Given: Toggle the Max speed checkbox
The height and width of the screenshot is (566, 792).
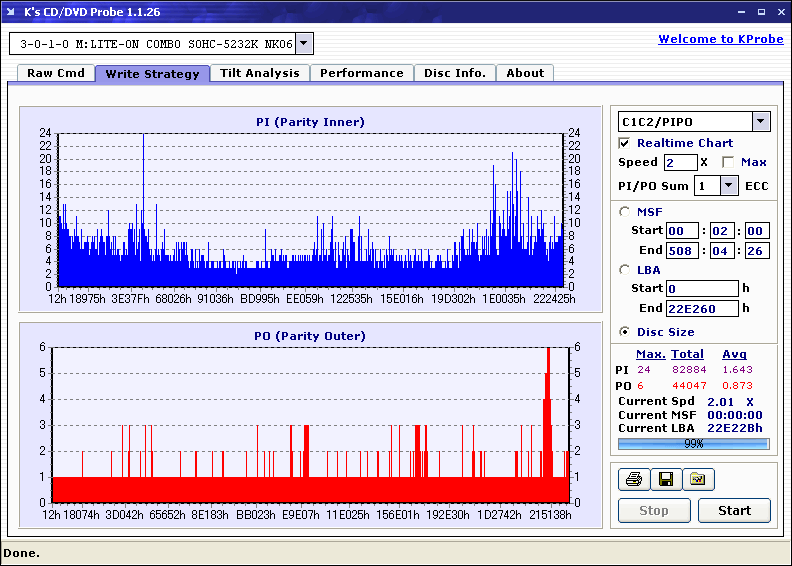Looking at the screenshot, I should (x=728, y=162).
